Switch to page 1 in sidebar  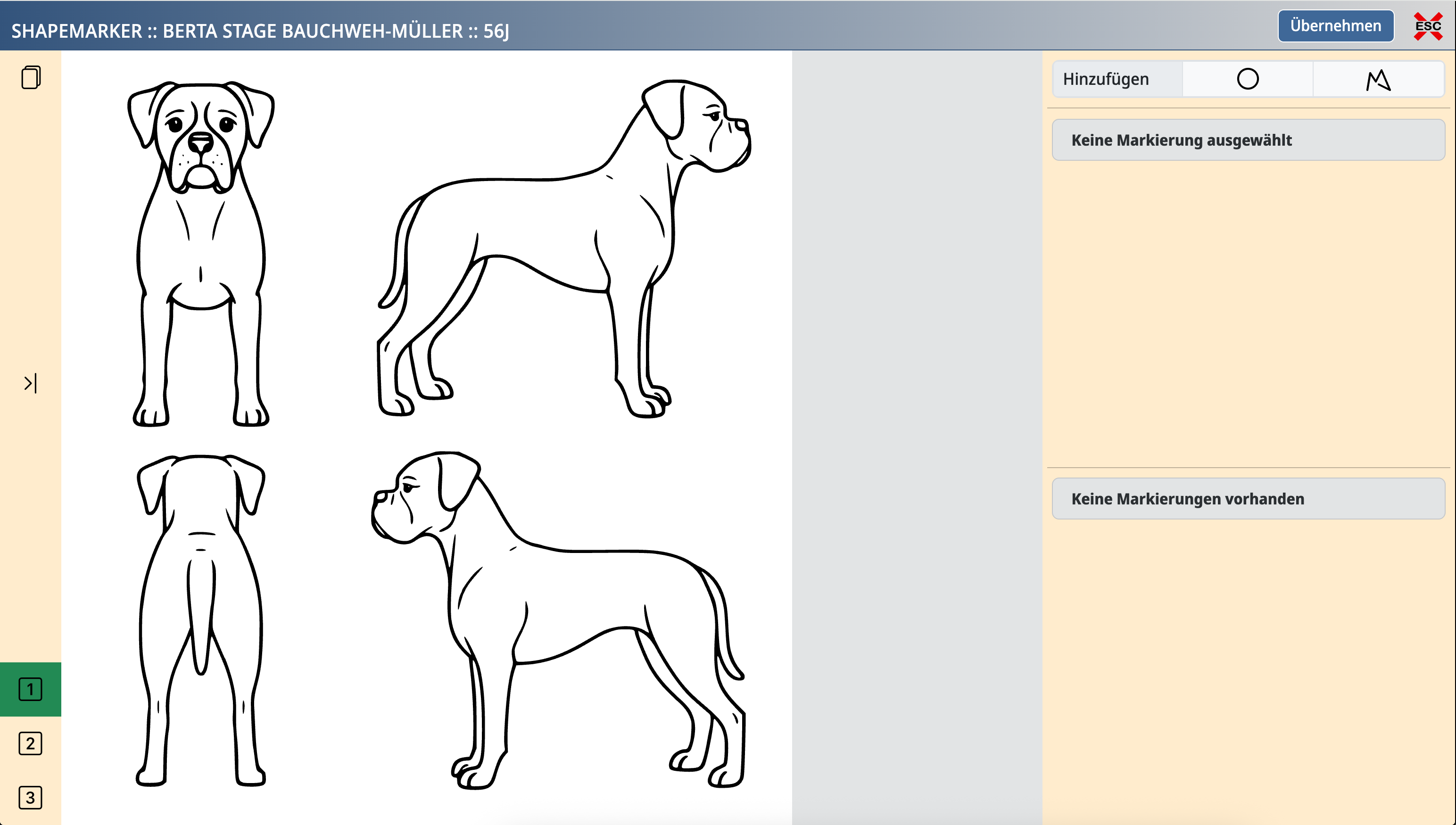[31, 689]
